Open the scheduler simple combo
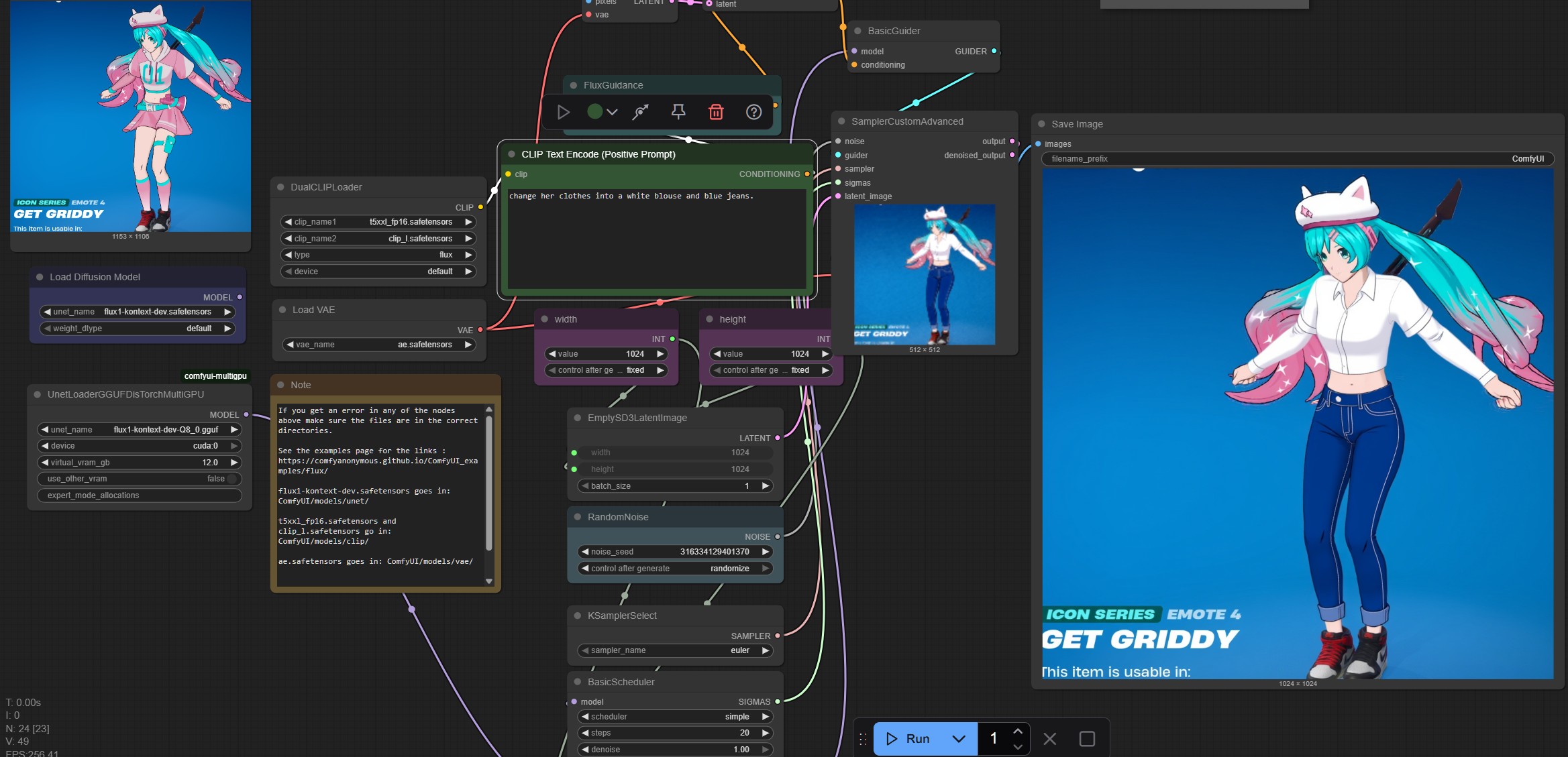 point(675,717)
